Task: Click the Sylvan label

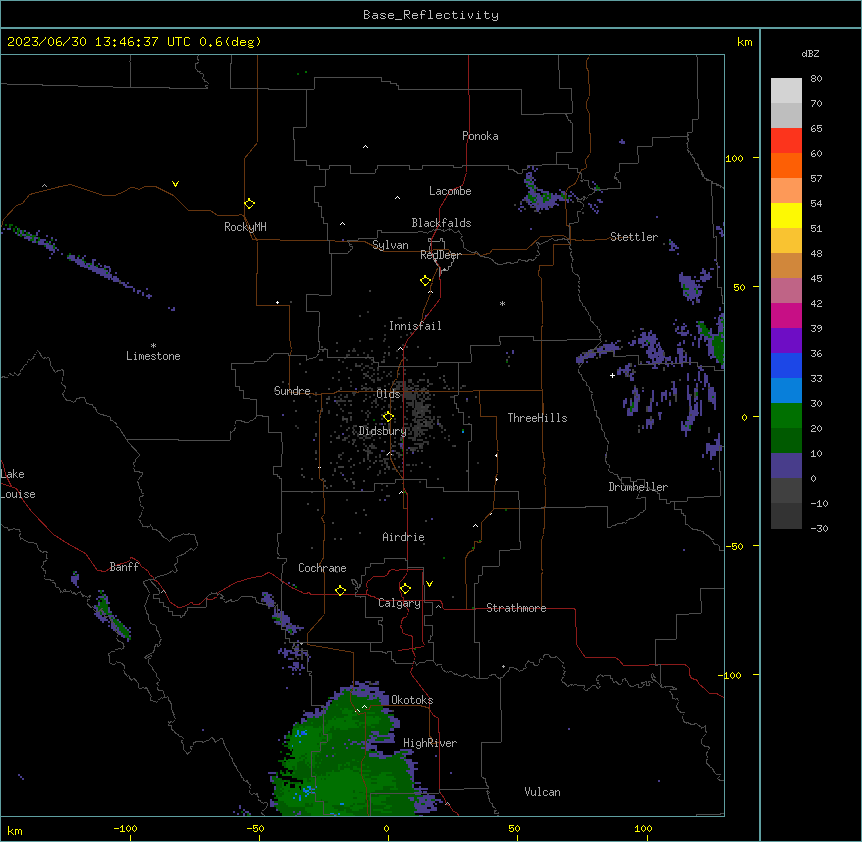Action: pyautogui.click(x=390, y=245)
